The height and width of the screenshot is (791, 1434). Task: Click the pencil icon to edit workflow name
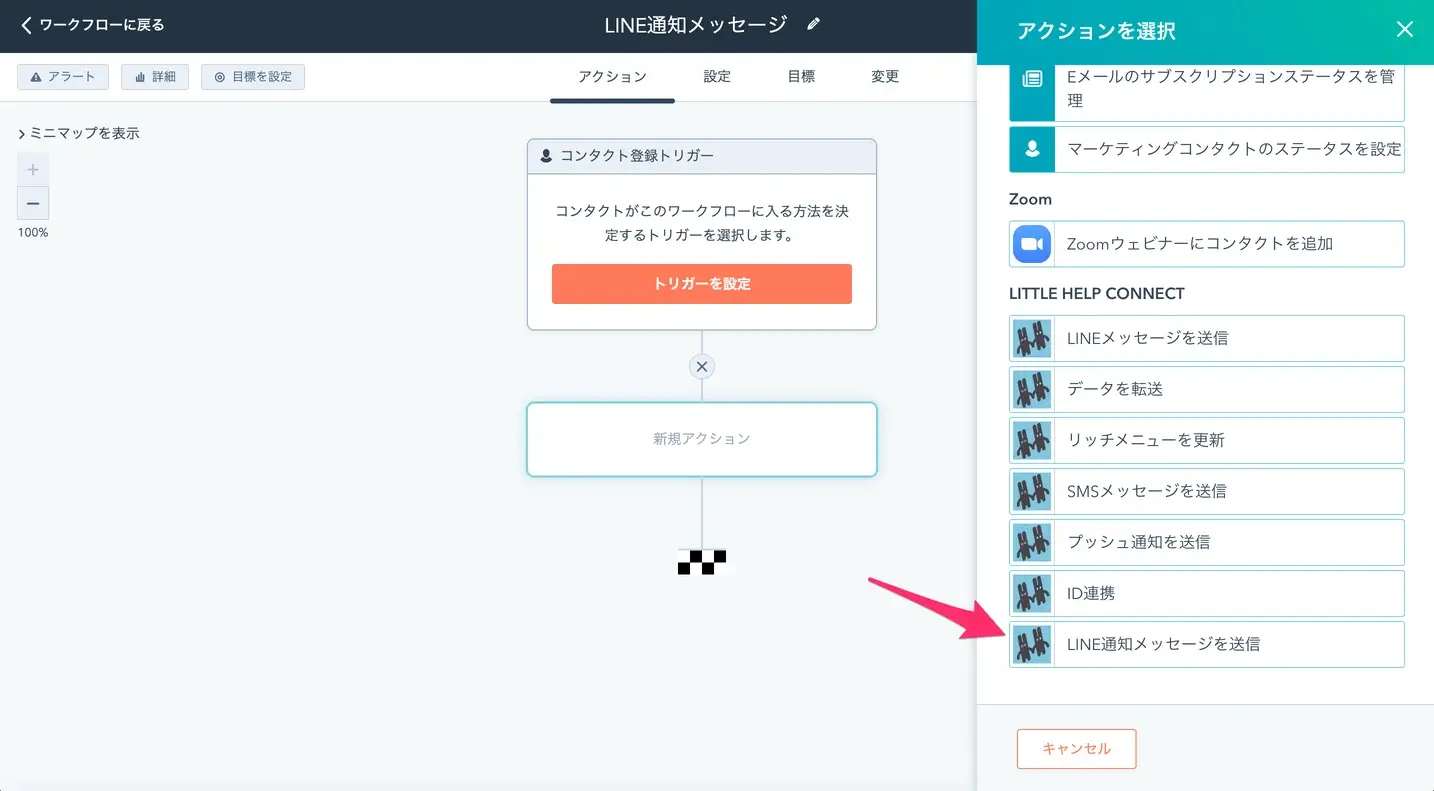pos(813,25)
